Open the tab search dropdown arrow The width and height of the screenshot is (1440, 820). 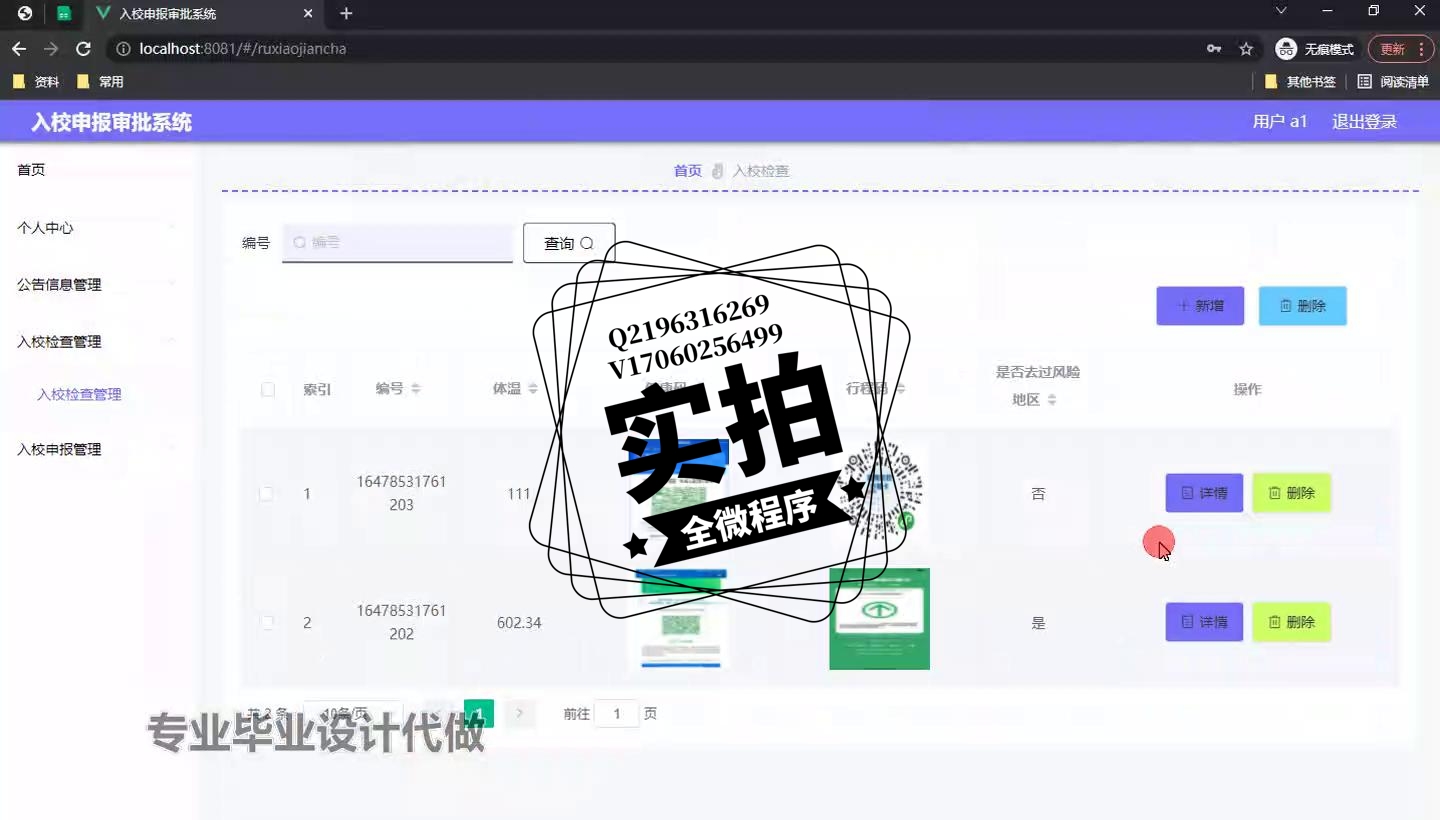[1281, 10]
